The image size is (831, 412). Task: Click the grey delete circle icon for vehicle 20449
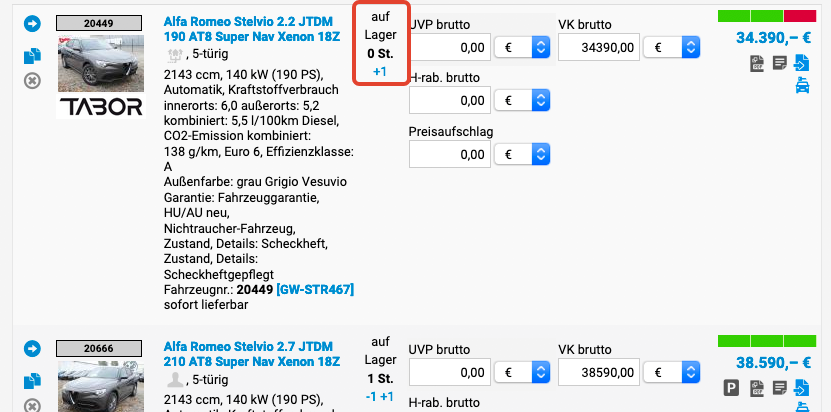click(31, 79)
